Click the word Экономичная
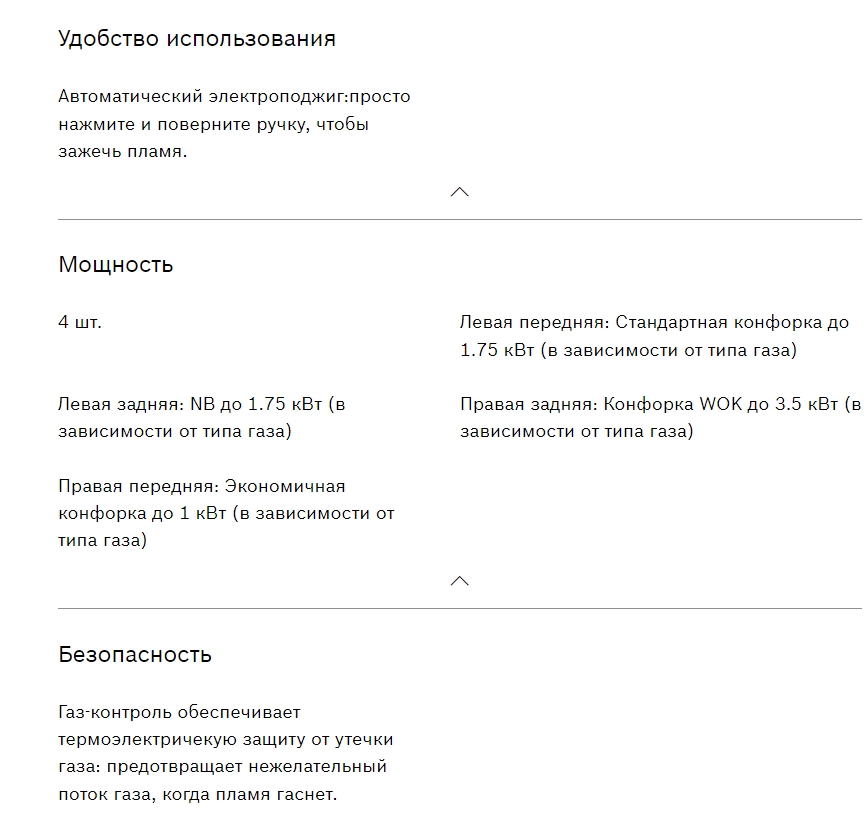This screenshot has height=827, width=868. coord(284,486)
